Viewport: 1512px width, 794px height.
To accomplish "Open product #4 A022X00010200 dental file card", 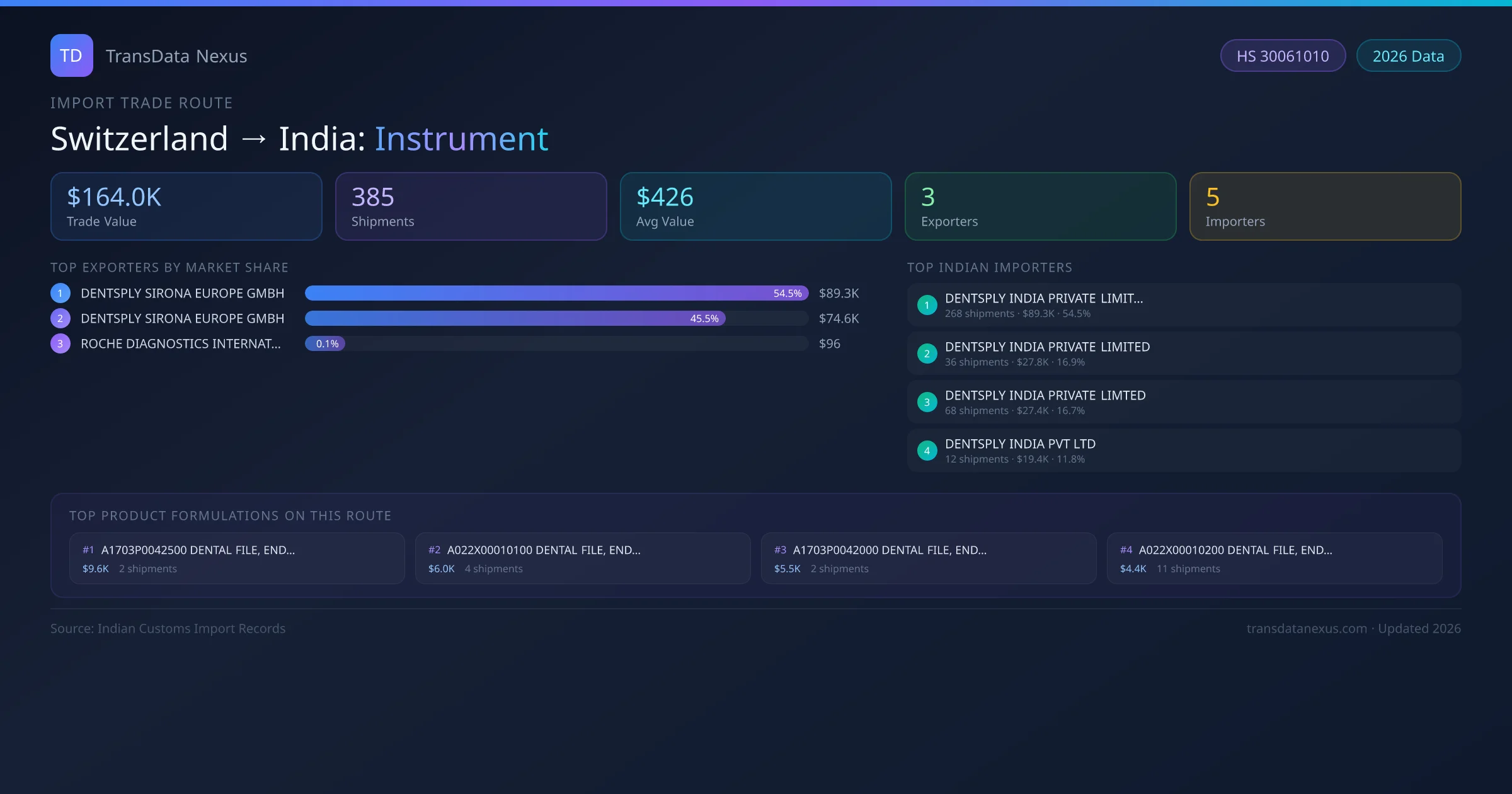I will (x=1274, y=558).
